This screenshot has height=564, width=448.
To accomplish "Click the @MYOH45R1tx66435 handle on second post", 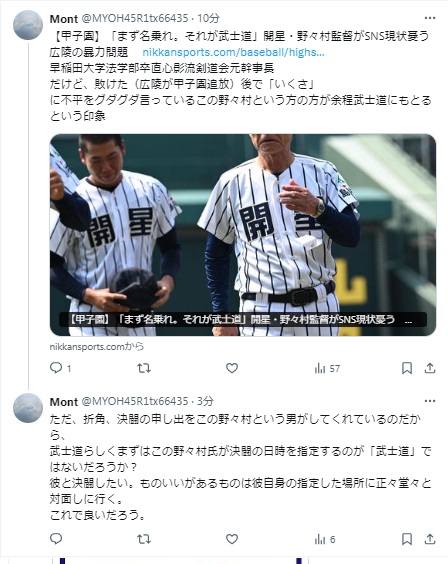I will point(135,401).
